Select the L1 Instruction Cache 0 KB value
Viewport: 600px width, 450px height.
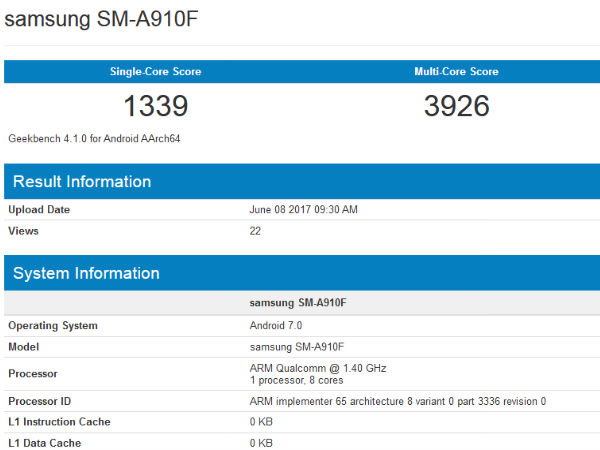261,422
